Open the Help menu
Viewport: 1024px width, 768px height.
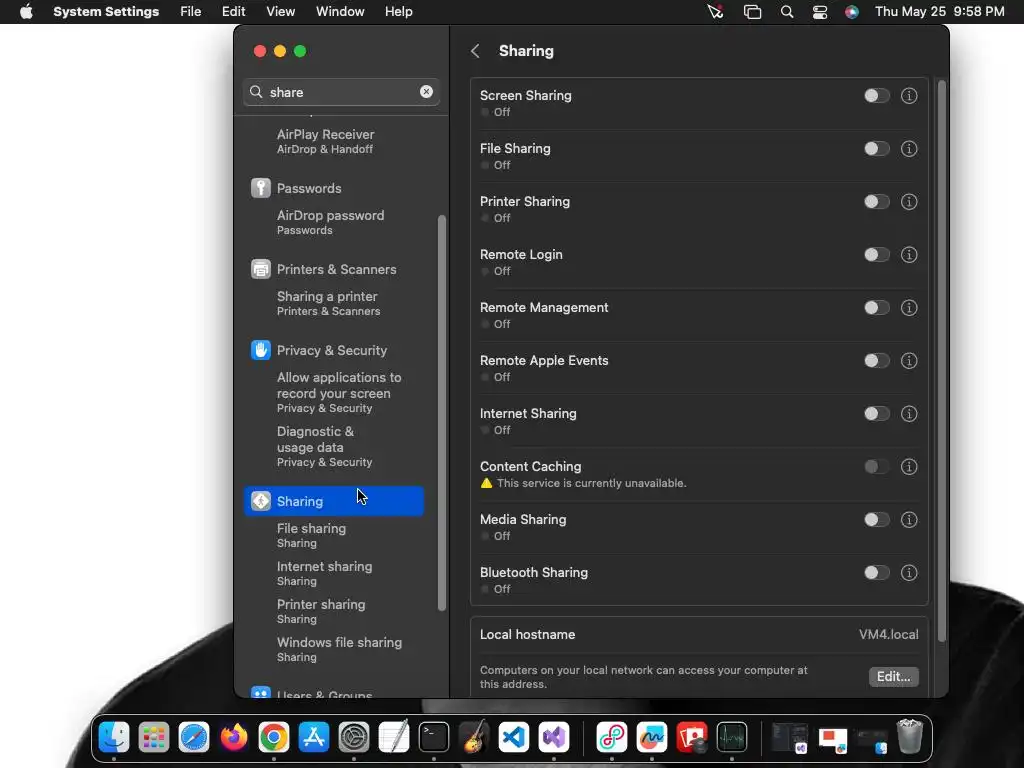point(398,12)
